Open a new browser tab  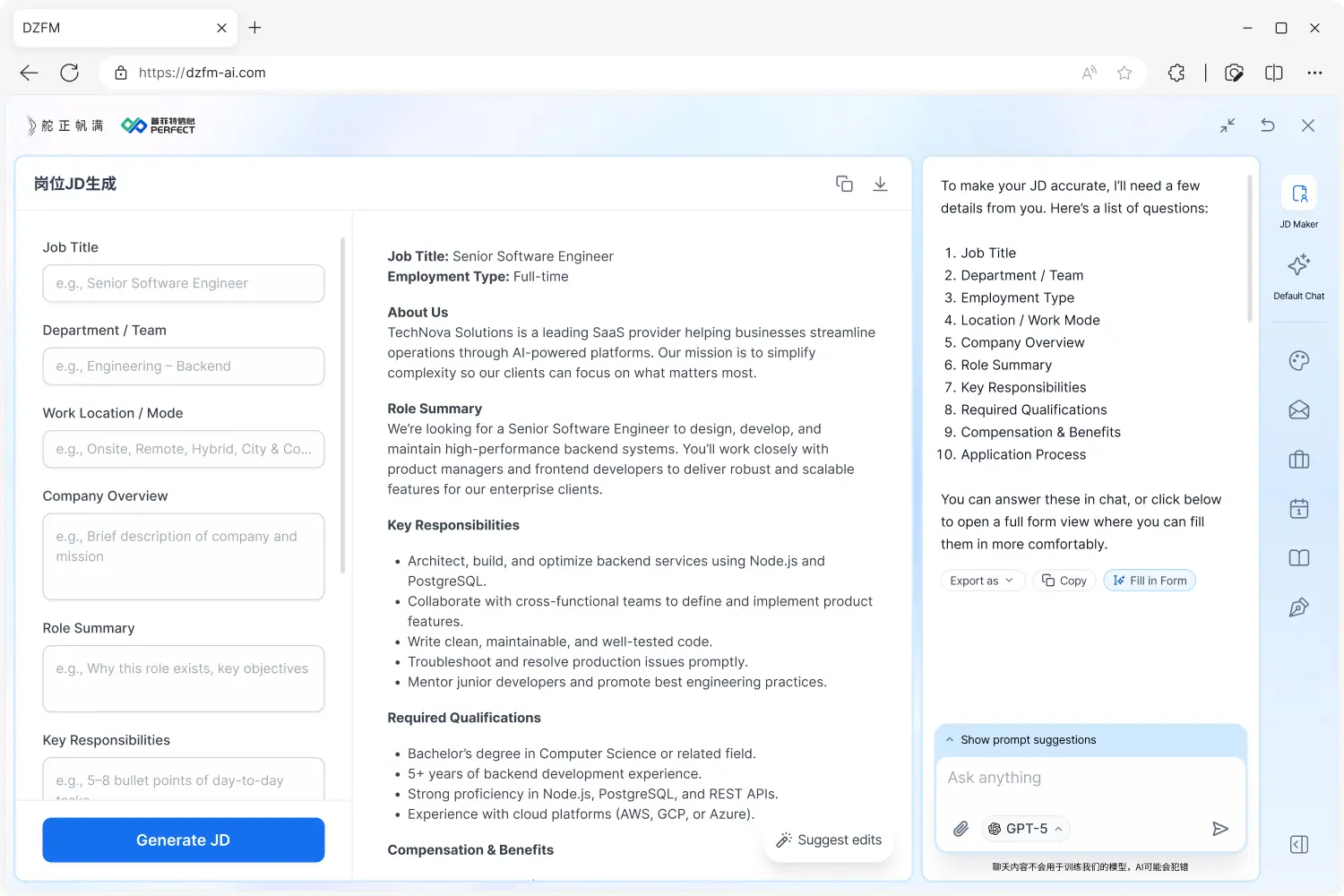pos(255,28)
